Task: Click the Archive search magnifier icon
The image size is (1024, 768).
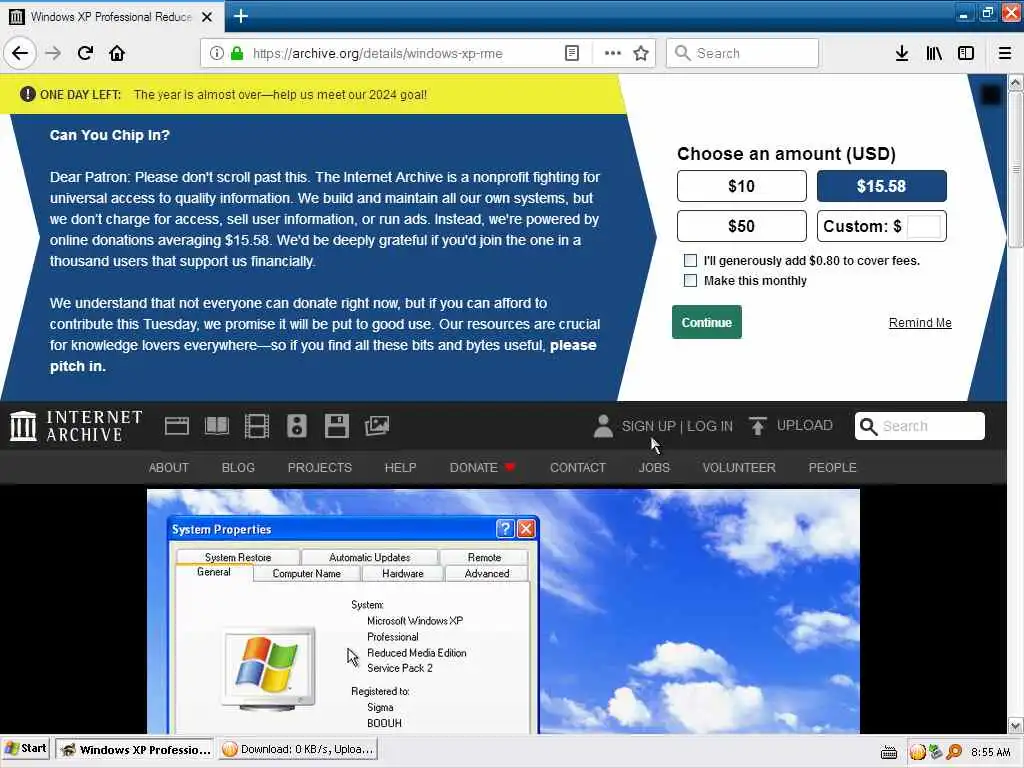Action: point(868,426)
